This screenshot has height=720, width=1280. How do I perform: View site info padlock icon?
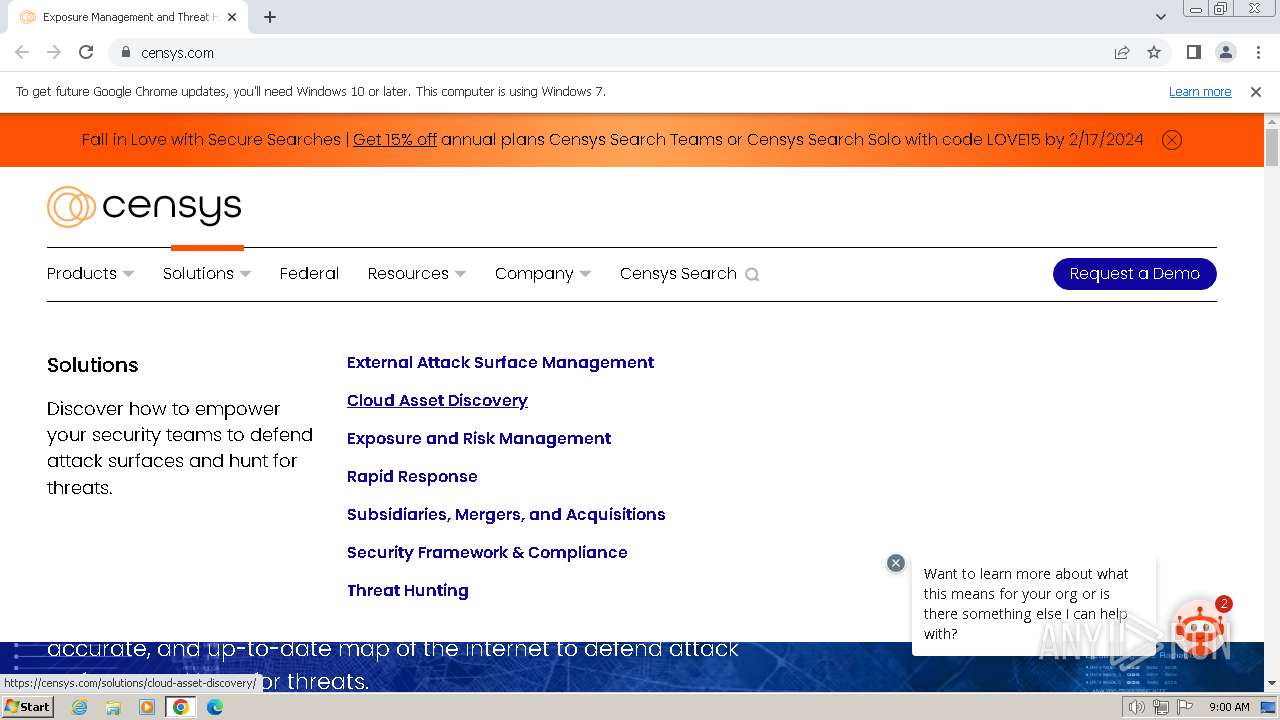pos(125,52)
